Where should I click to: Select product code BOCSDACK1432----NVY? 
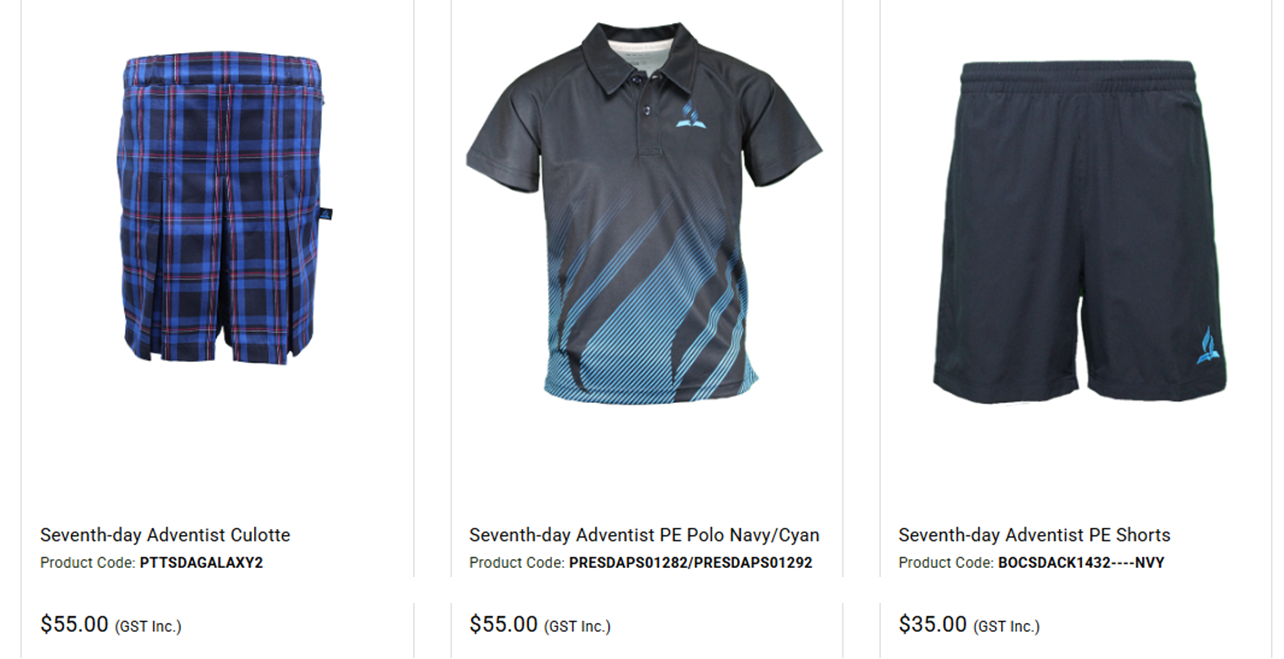pyautogui.click(x=1081, y=563)
